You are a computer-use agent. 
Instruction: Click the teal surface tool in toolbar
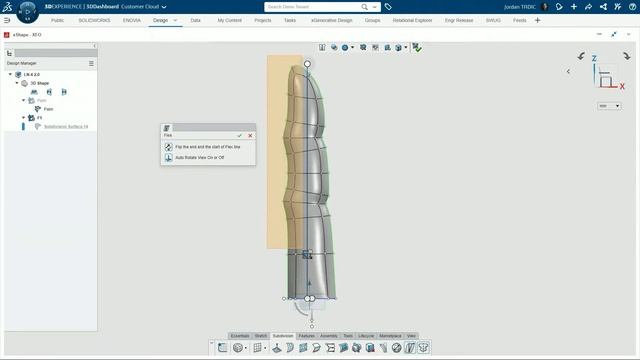click(x=343, y=348)
